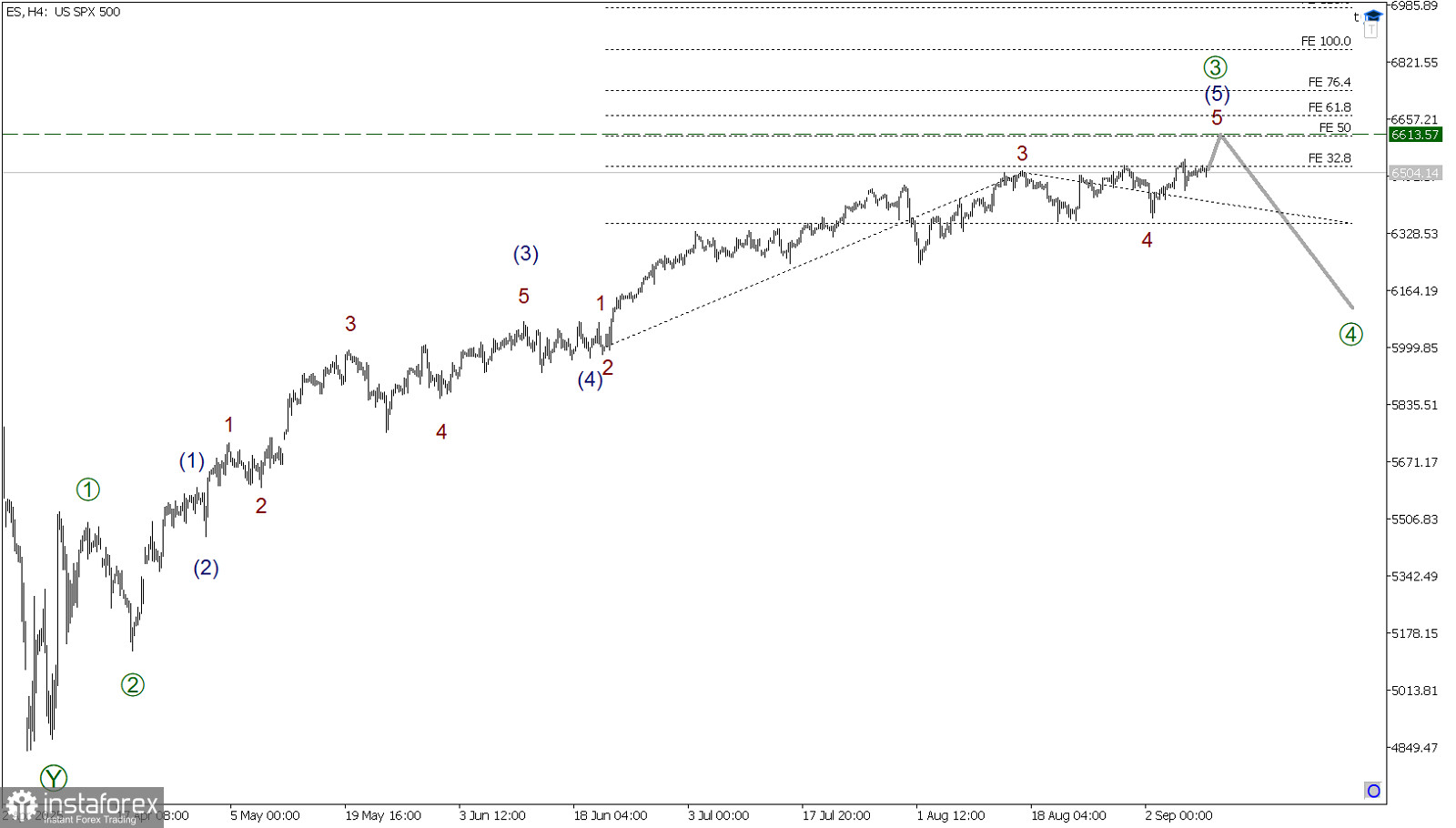Viewport: 1456px width, 828px height.
Task: Click the green circled Y wave label
Action: point(54,778)
